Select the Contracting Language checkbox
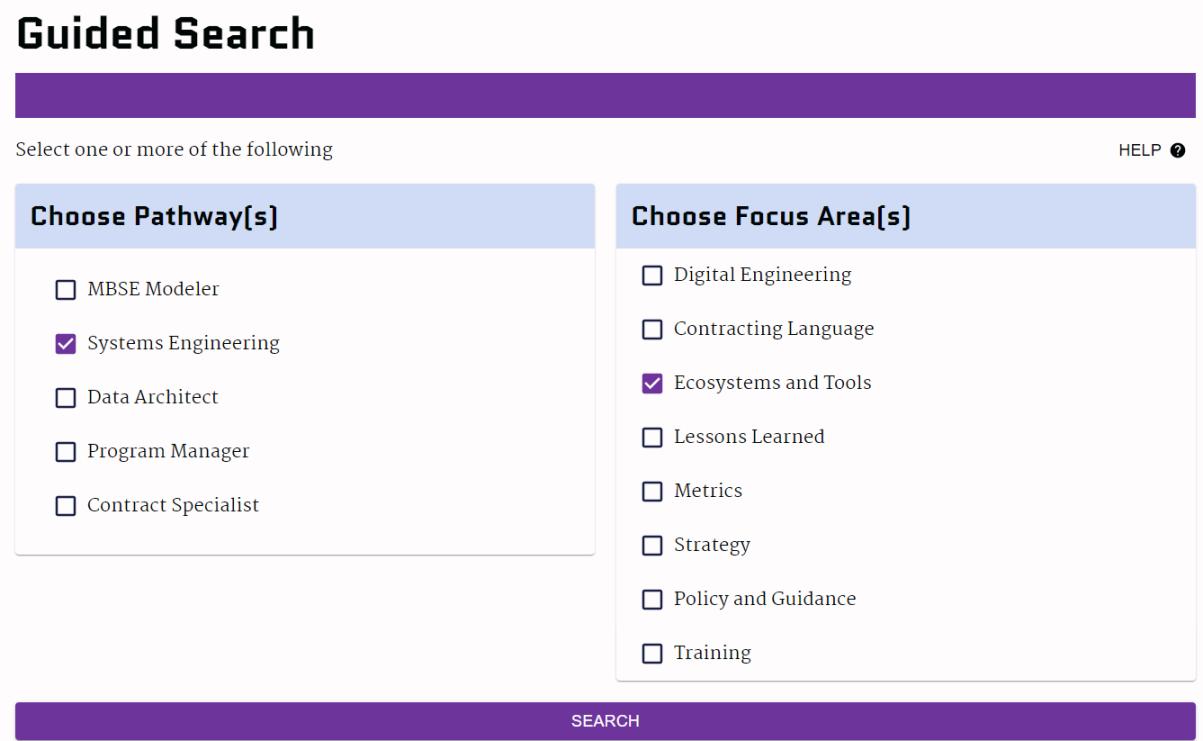The width and height of the screenshot is (1203, 741). click(x=652, y=329)
